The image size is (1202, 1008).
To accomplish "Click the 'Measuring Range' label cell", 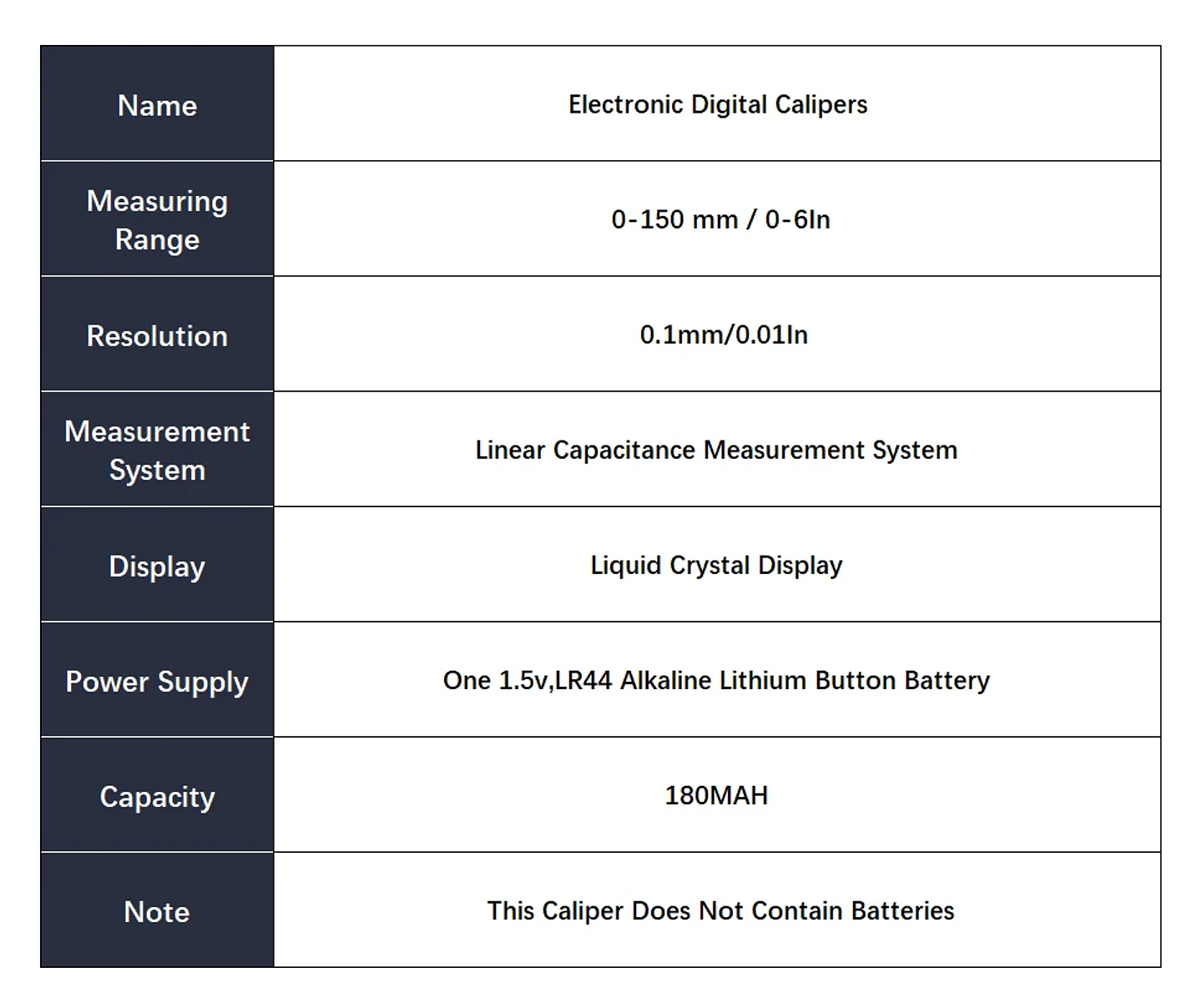I will [x=157, y=219].
